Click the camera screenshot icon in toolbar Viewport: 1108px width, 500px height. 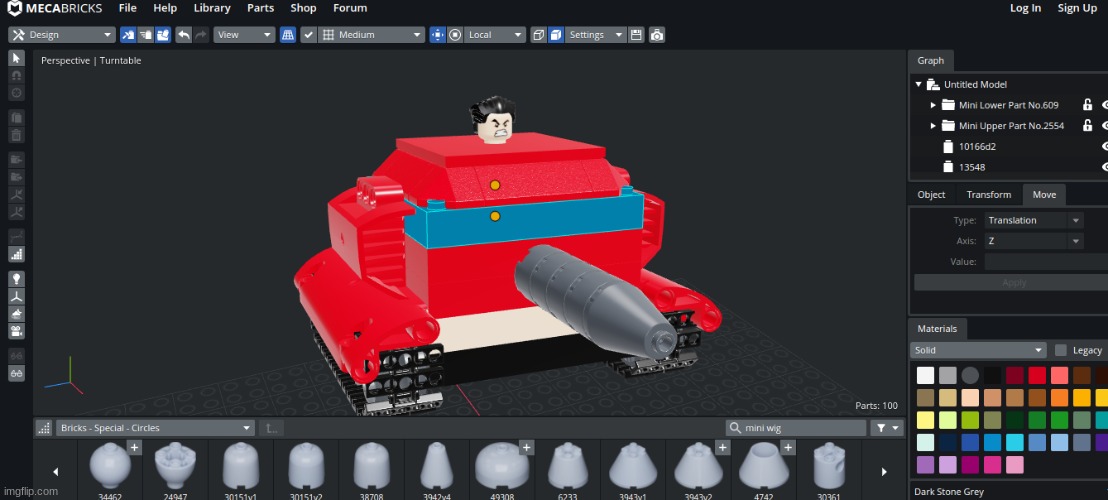click(x=656, y=35)
